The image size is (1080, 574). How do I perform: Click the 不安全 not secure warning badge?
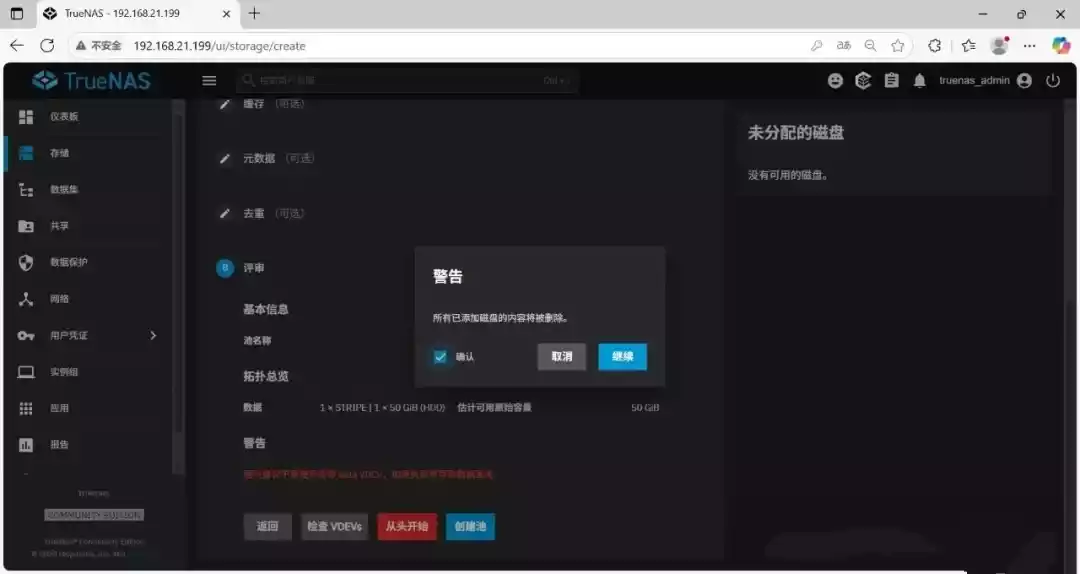tap(98, 45)
